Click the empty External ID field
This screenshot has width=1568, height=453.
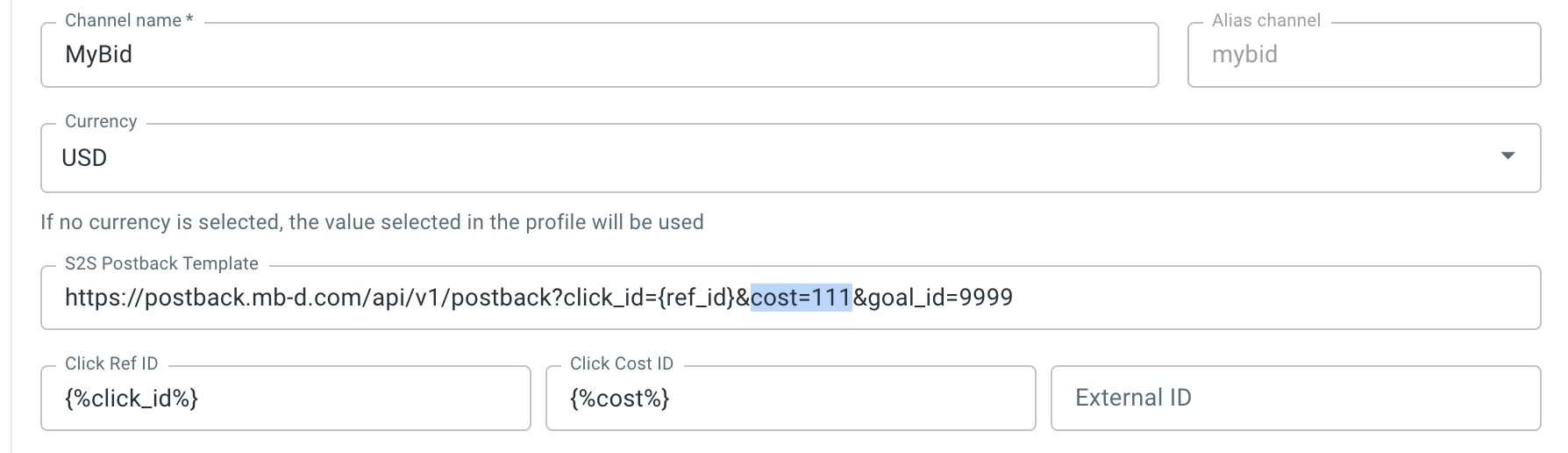1294,399
